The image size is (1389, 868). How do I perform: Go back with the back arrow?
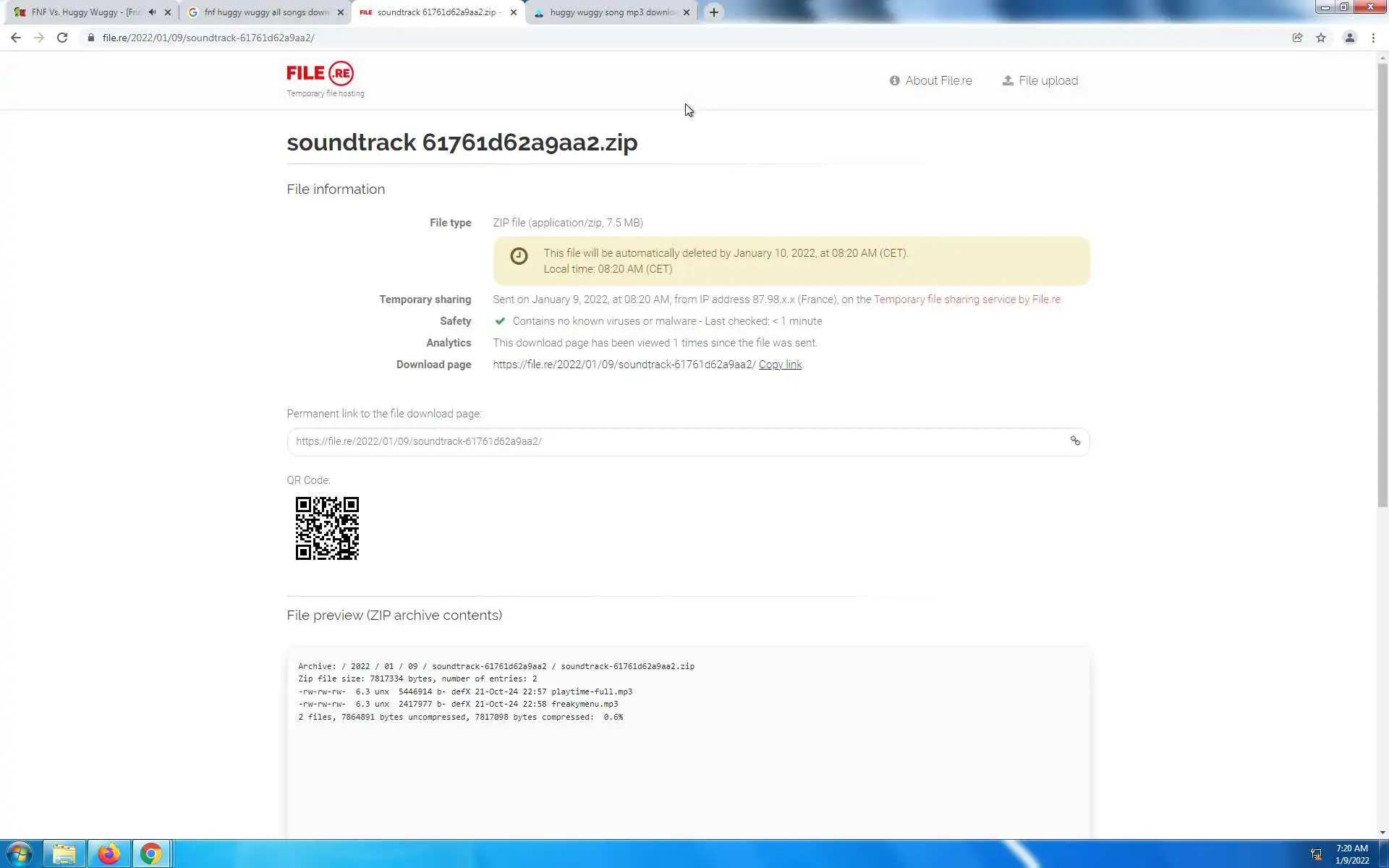point(16,38)
